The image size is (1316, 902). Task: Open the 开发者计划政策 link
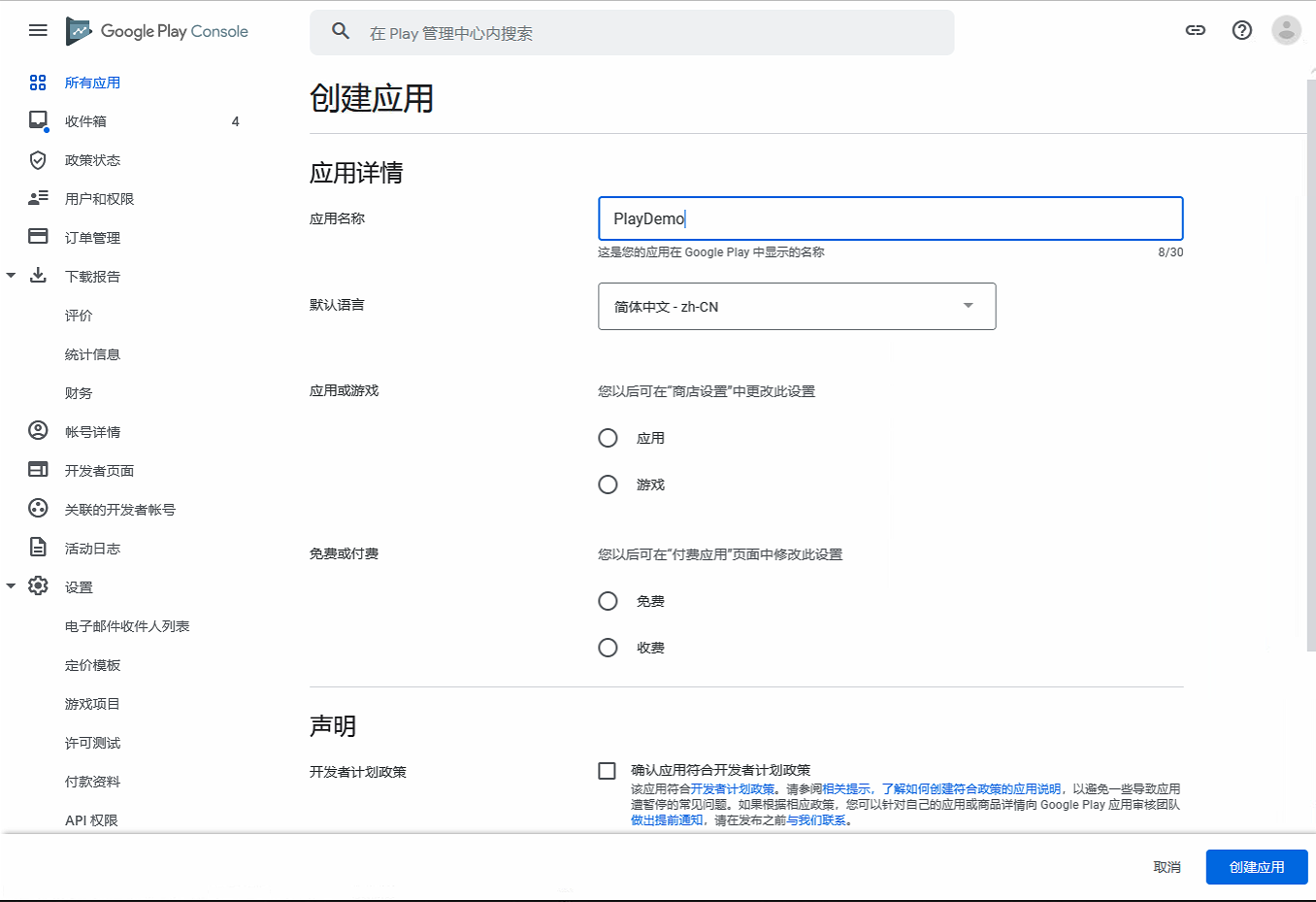pyautogui.click(x=733, y=789)
